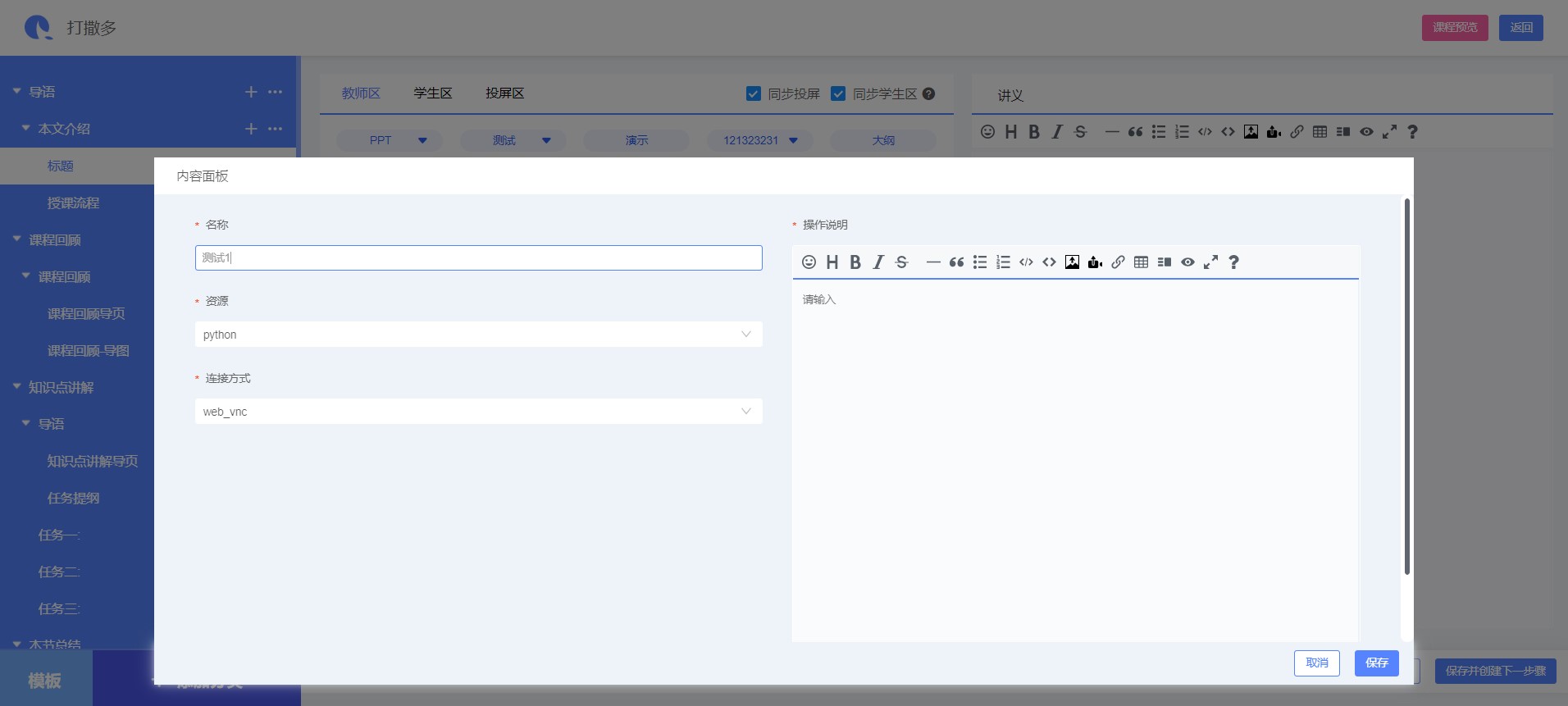
Task: Click 返回 button
Action: (x=1521, y=28)
